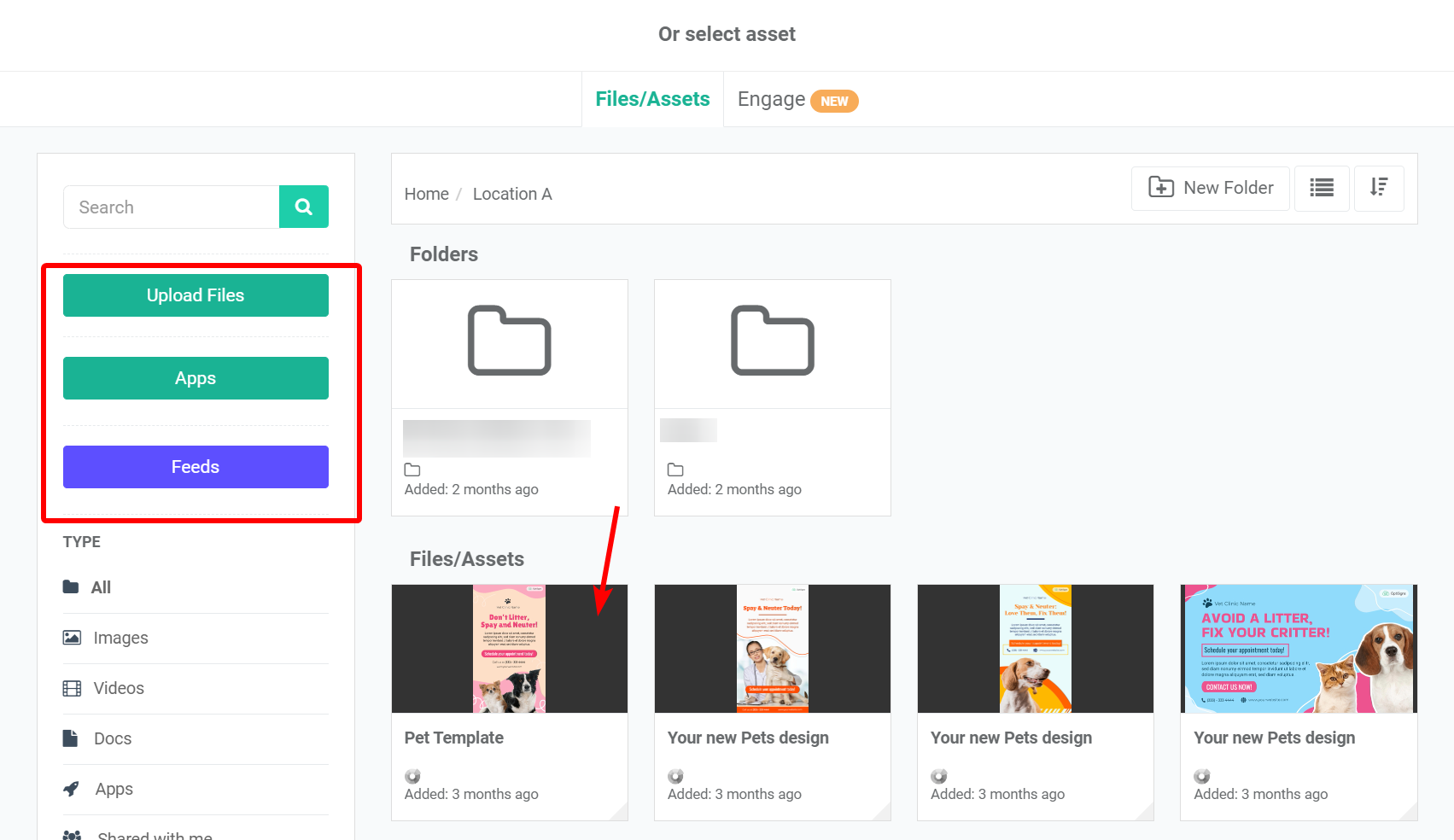The width and height of the screenshot is (1454, 840).
Task: Open the Engage tab
Action: point(771,100)
